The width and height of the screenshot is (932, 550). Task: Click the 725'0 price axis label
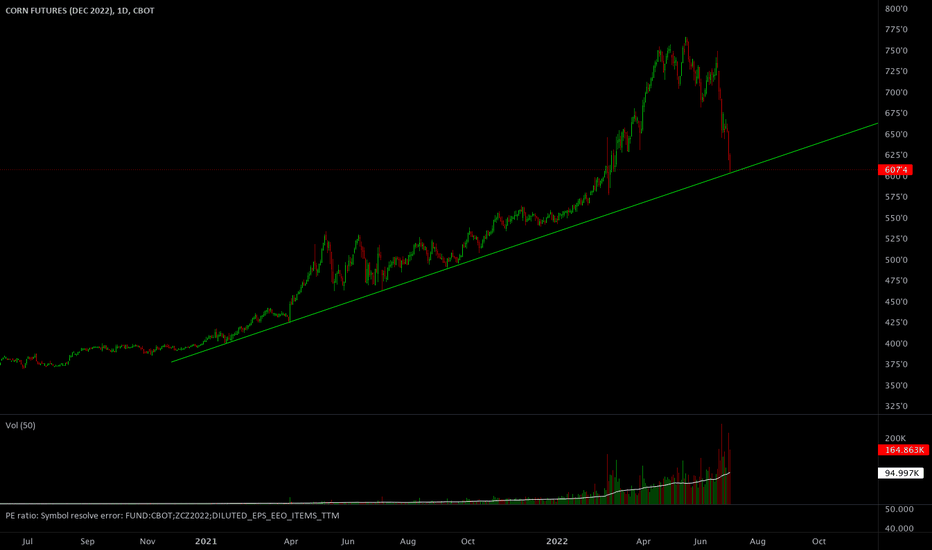(896, 71)
